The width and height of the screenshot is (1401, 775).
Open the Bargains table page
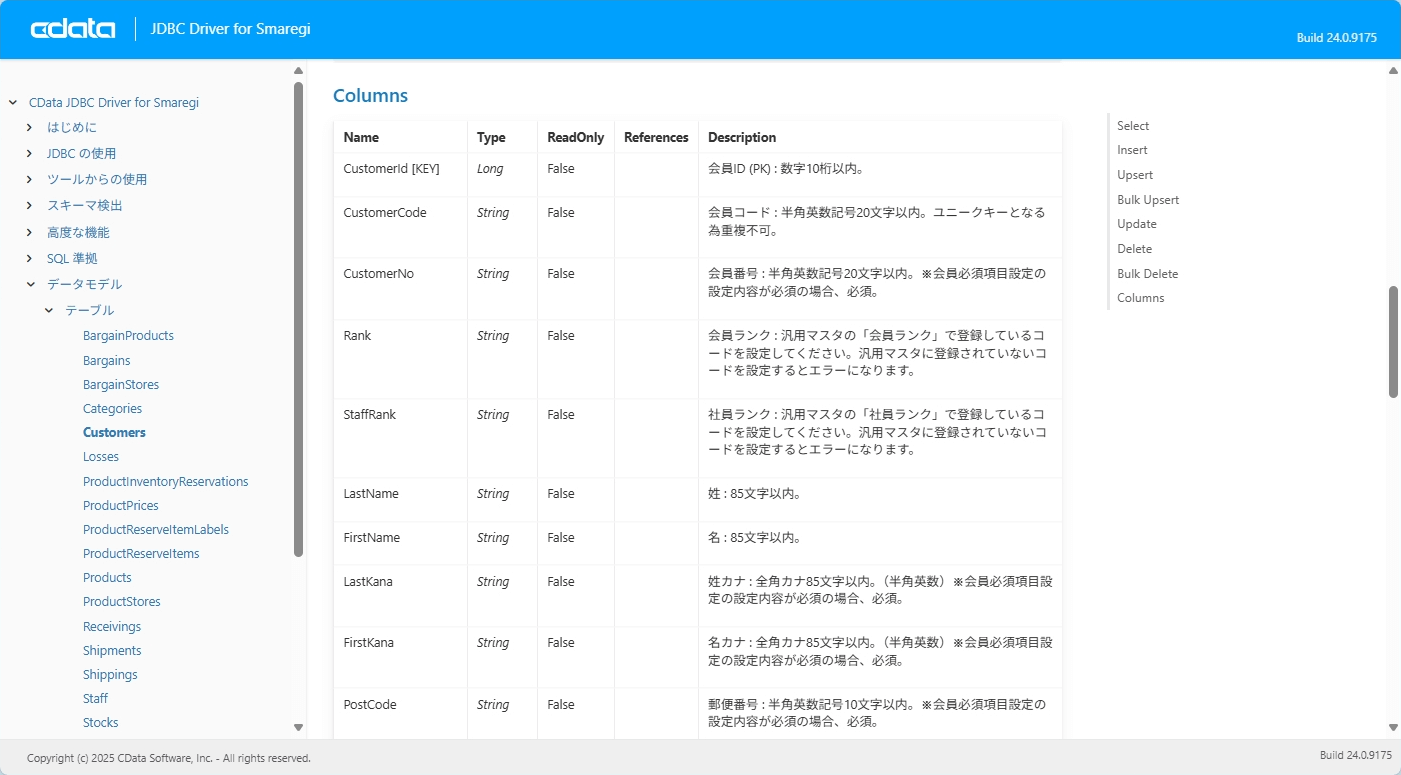(107, 360)
